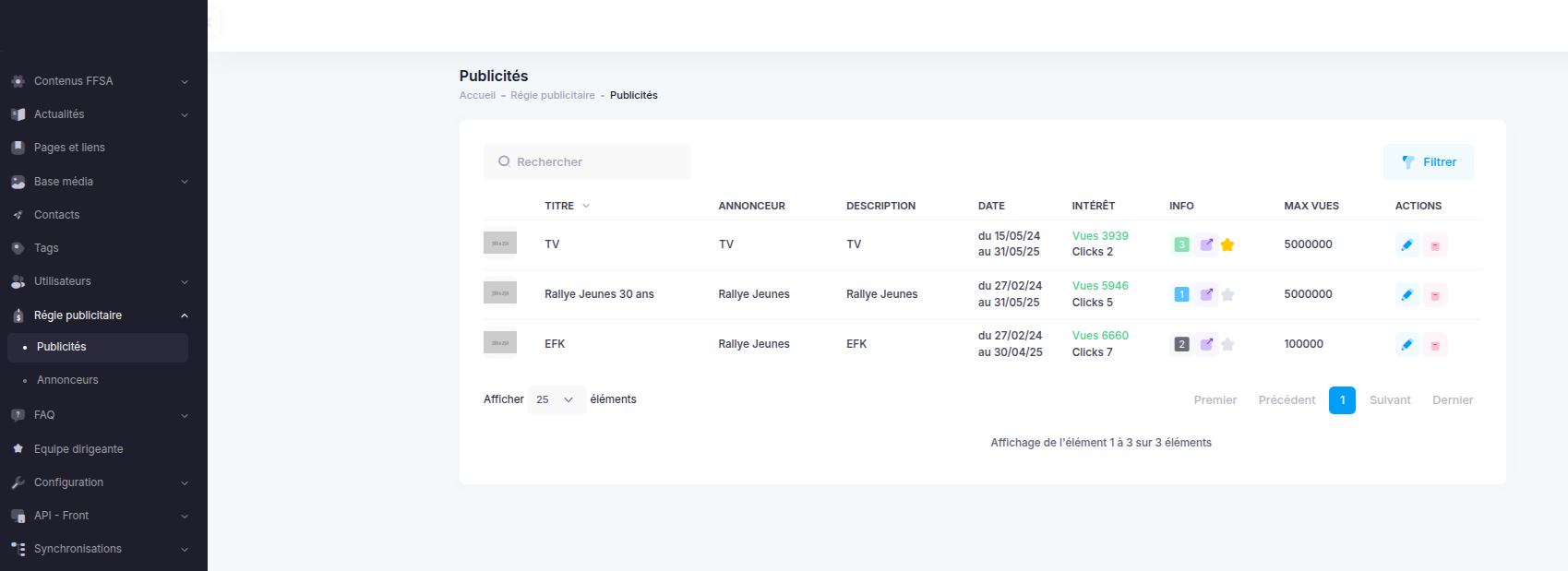Click the Utilisateurs sidebar icon

point(18,281)
